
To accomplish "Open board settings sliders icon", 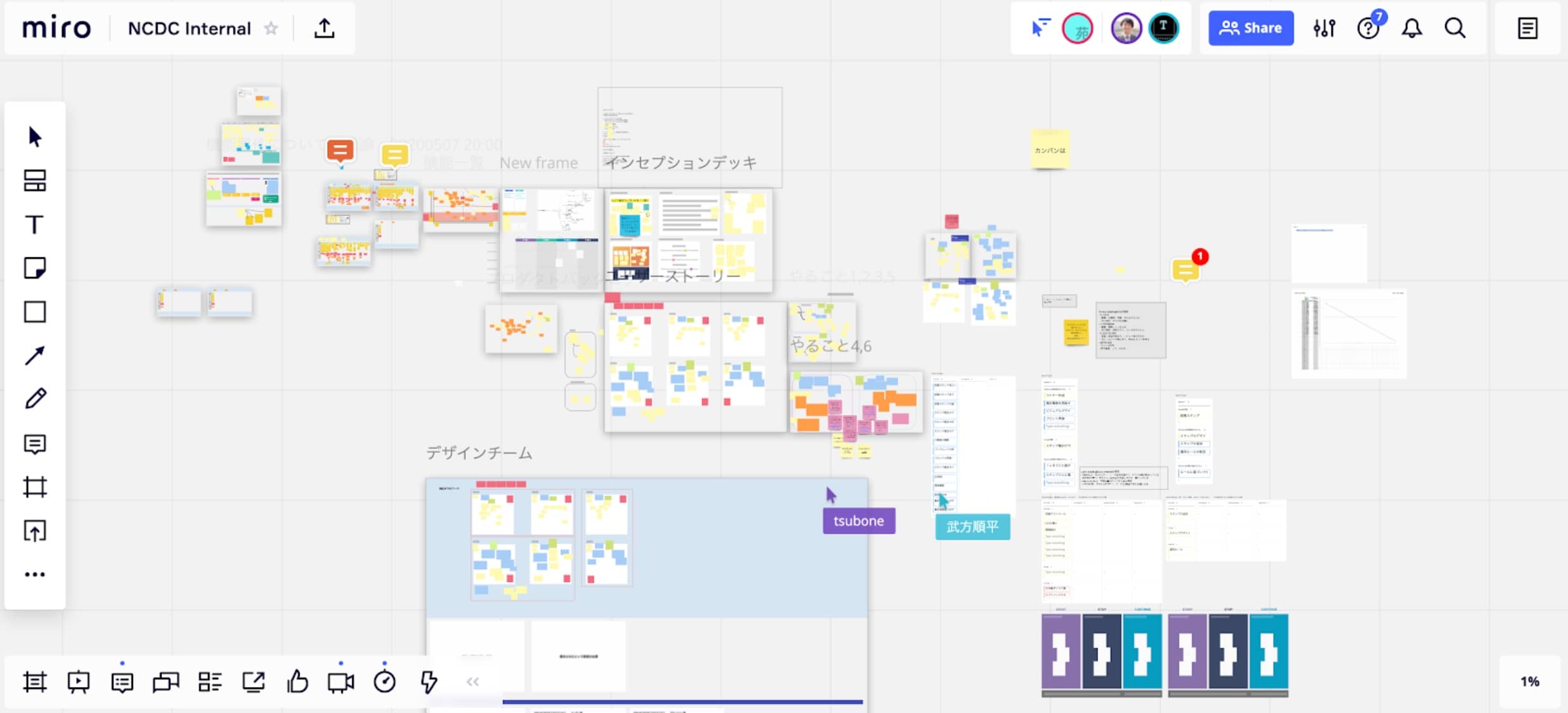I will pos(1324,28).
